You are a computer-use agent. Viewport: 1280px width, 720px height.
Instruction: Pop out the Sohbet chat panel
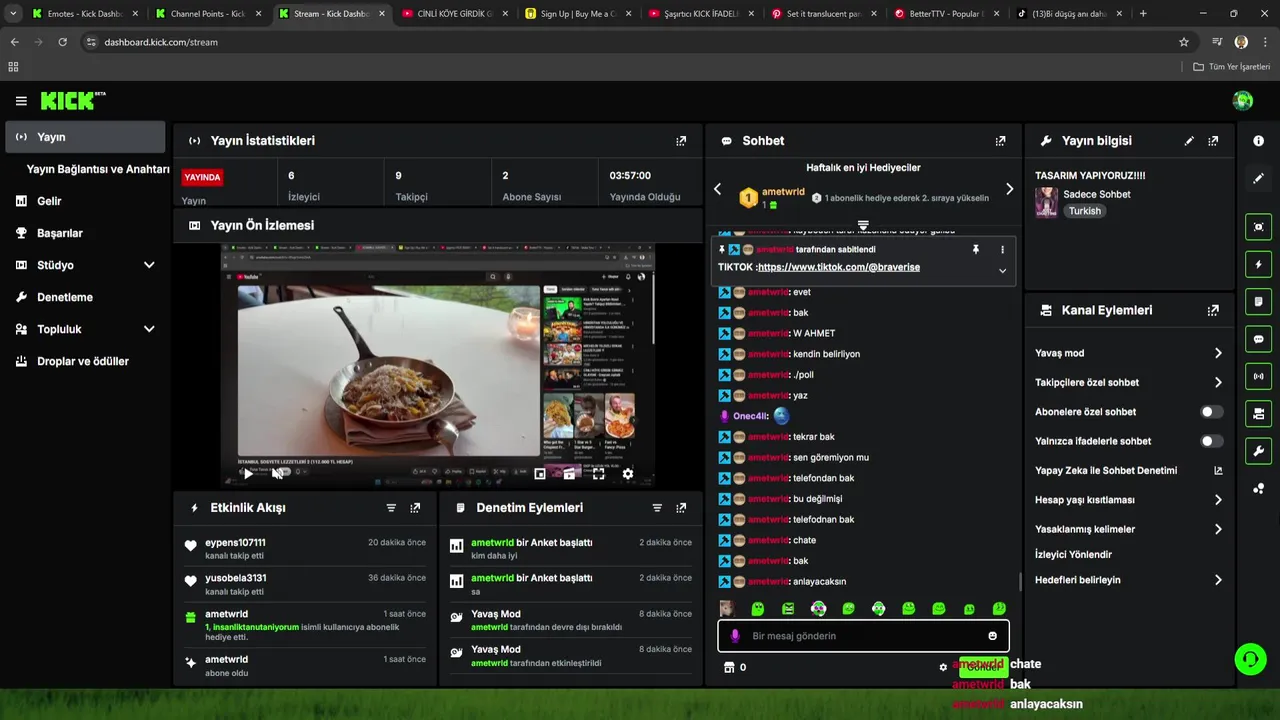point(1000,141)
